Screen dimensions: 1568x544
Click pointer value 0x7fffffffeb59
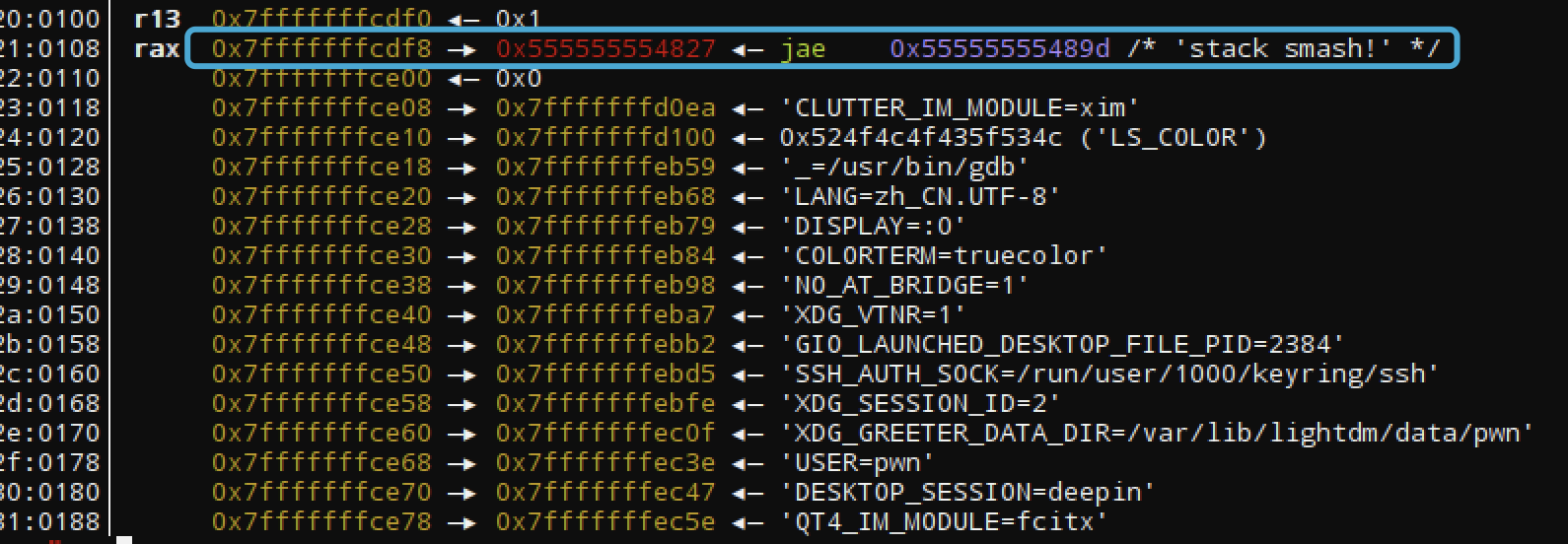606,167
